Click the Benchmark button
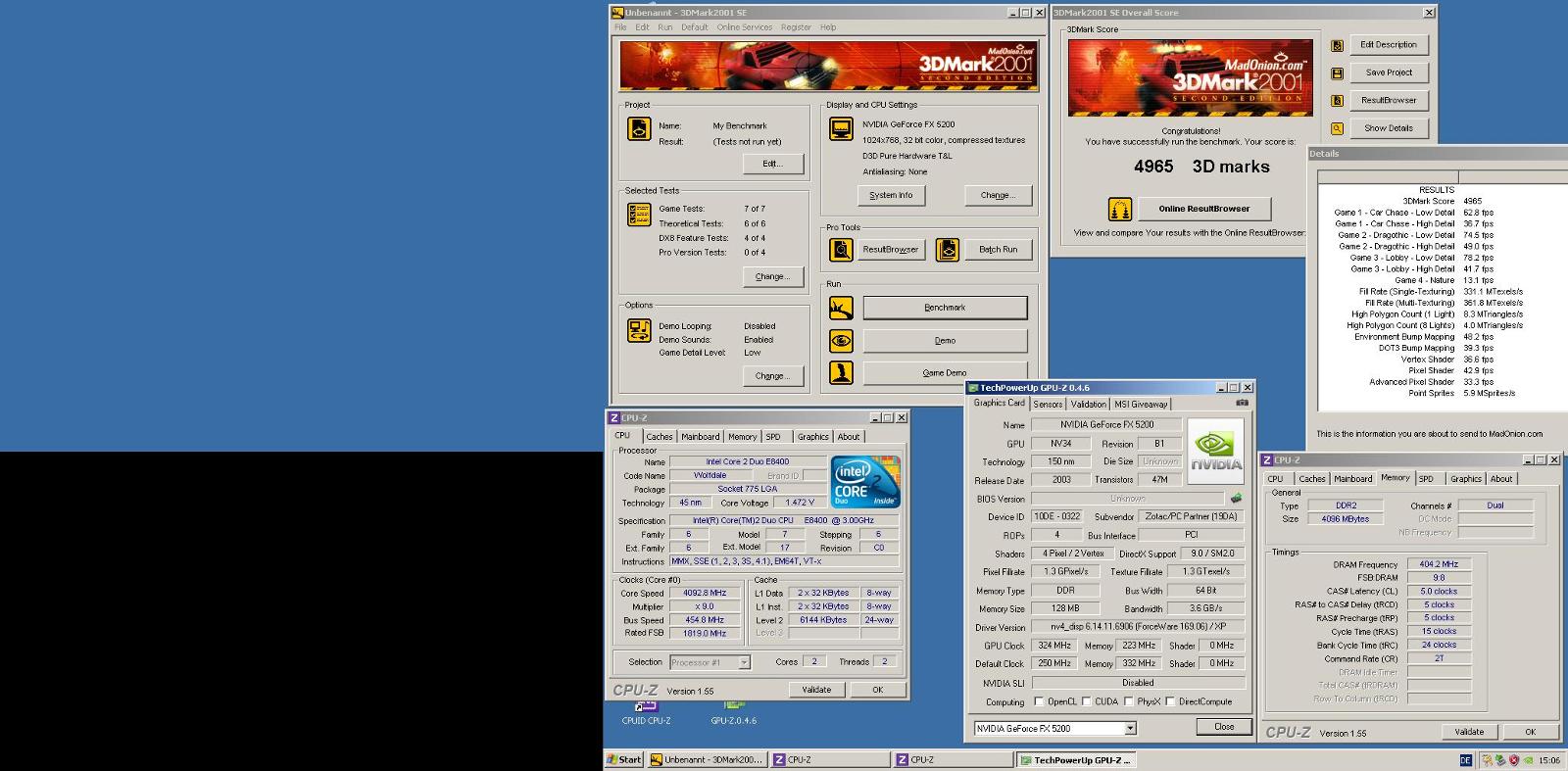Screen dimensions: 1568x771 pos(945,308)
